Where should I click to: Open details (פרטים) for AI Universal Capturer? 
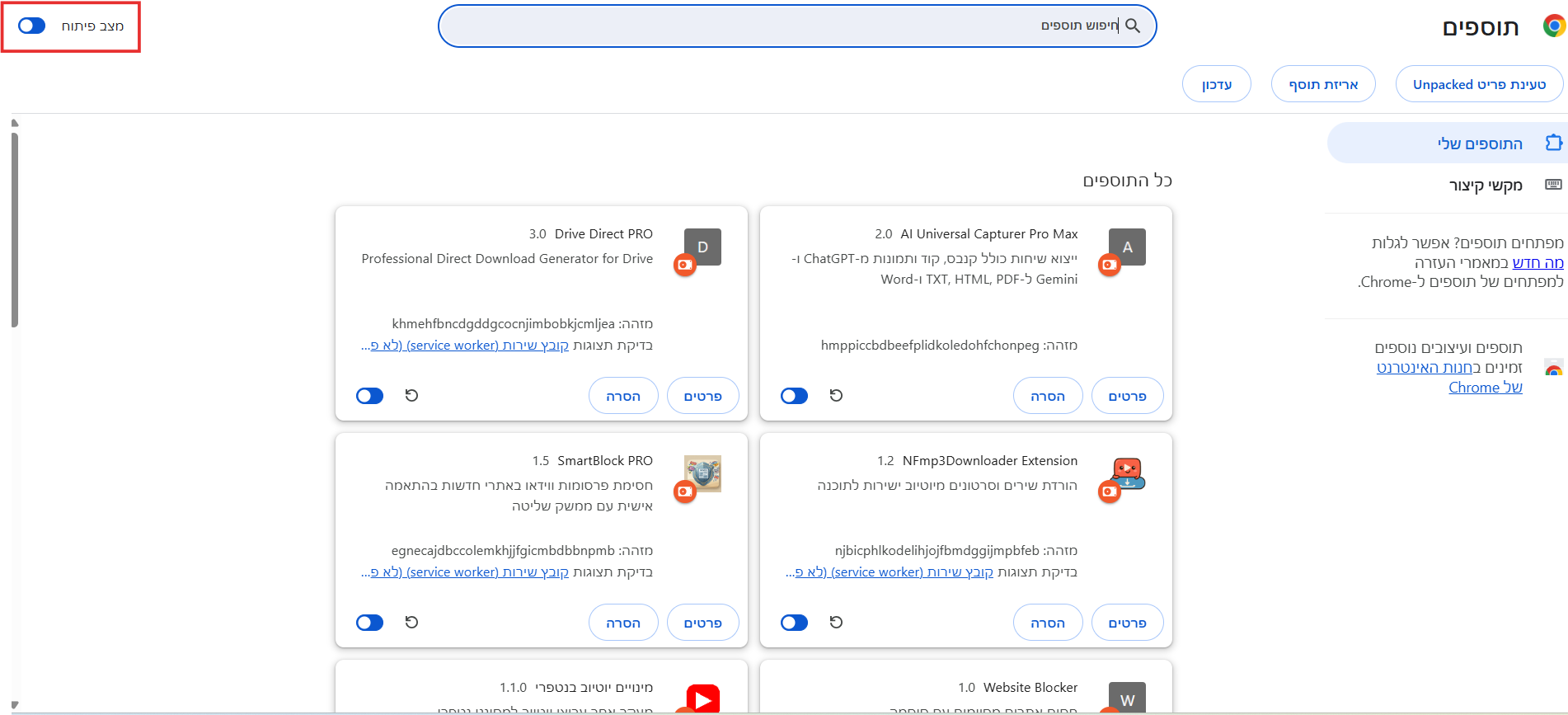tap(1127, 396)
